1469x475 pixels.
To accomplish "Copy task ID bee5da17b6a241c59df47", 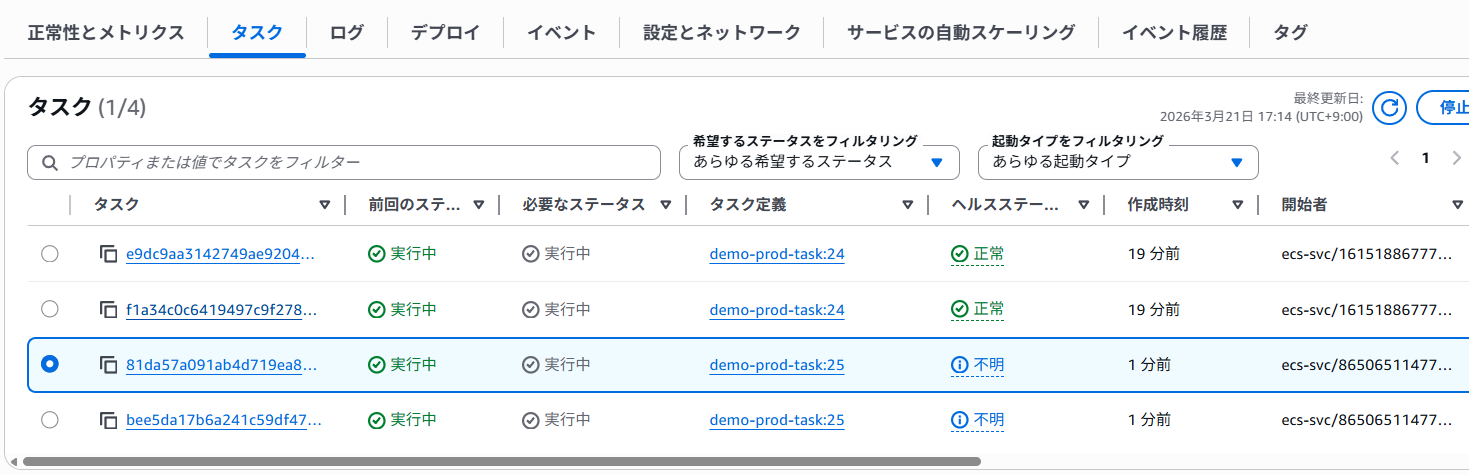I will coord(109,420).
